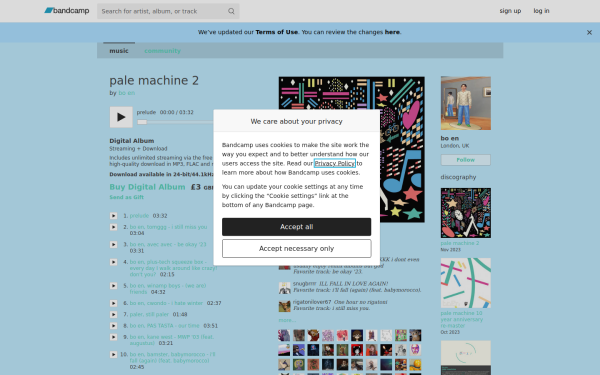The height and width of the screenshot is (375, 600).
Task: Open the Terms of Use link
Action: (x=277, y=32)
